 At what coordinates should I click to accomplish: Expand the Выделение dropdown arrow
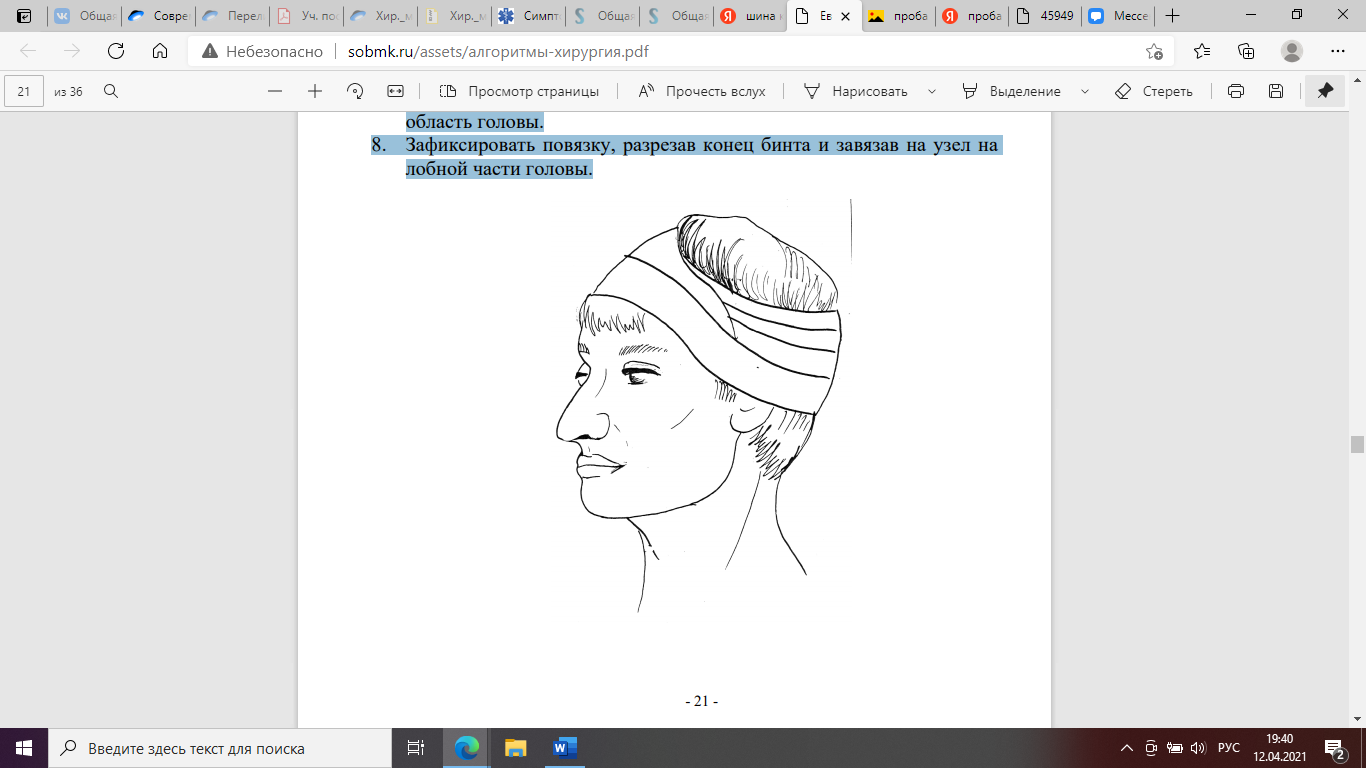1085,91
